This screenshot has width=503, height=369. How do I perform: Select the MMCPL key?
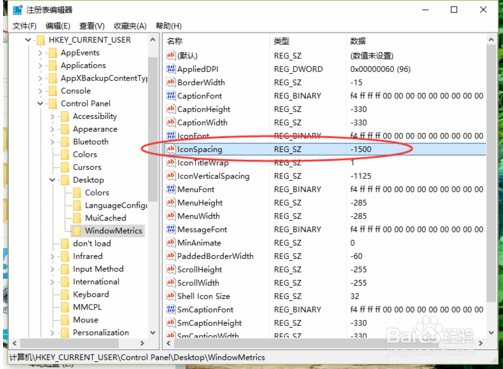[87, 307]
